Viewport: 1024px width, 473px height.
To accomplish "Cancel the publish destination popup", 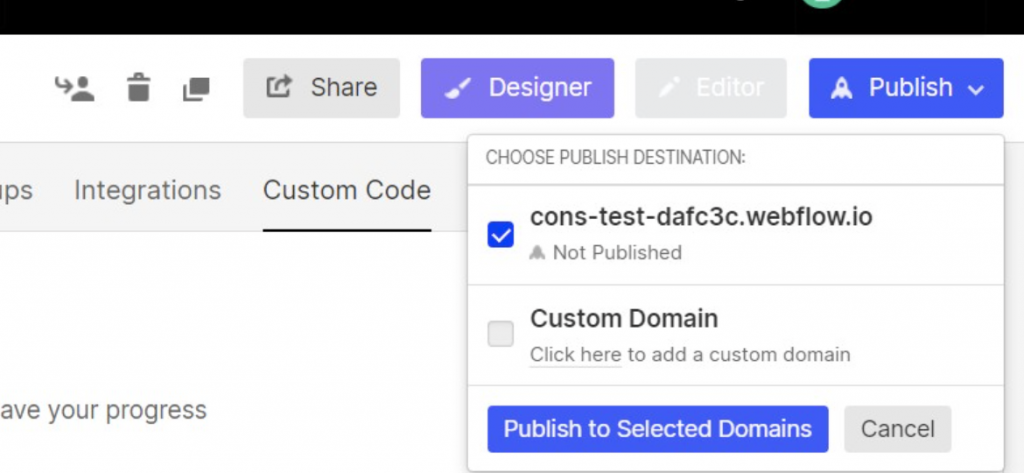I will [897, 429].
